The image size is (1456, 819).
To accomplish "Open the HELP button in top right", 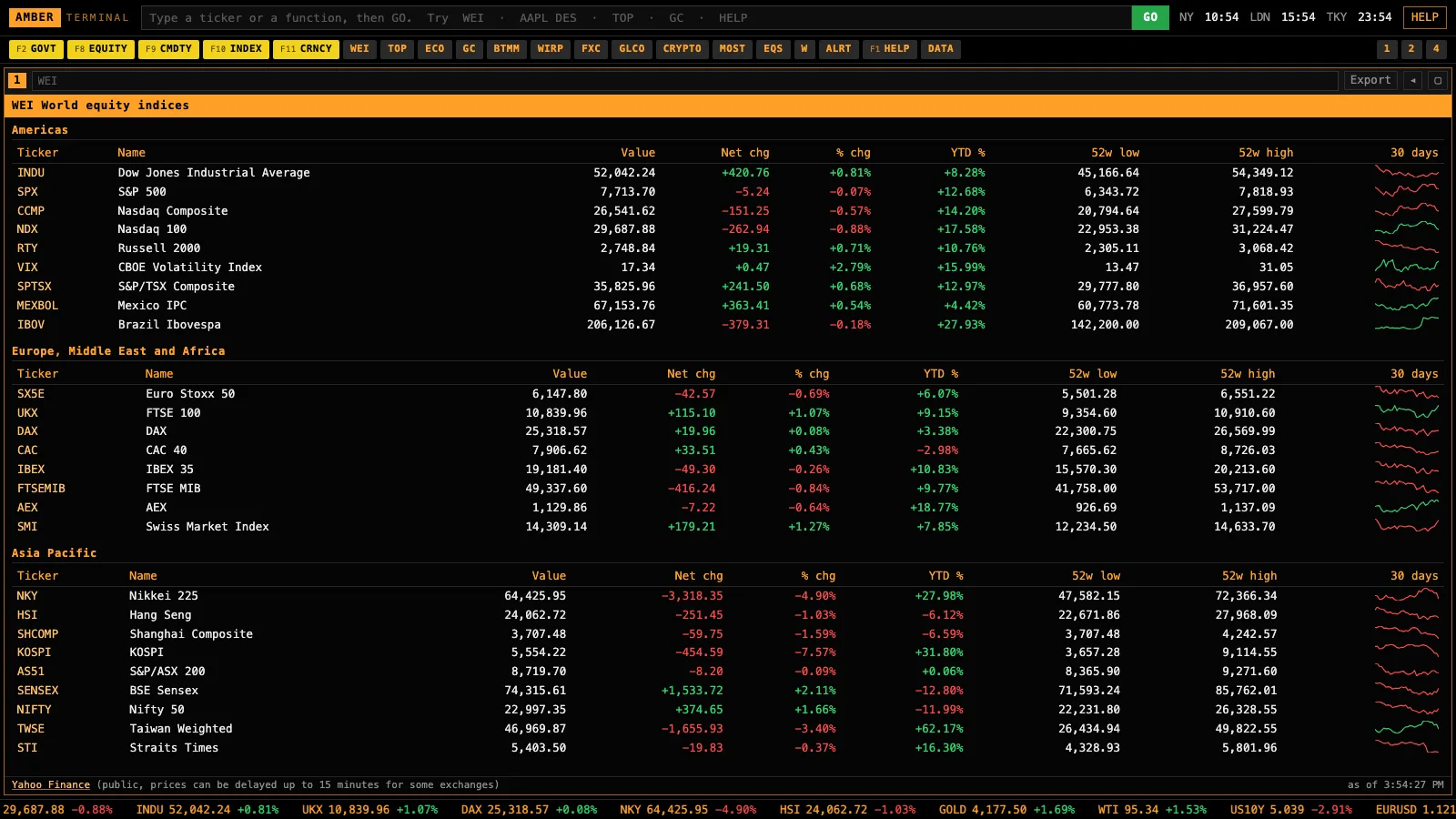I will click(1425, 17).
